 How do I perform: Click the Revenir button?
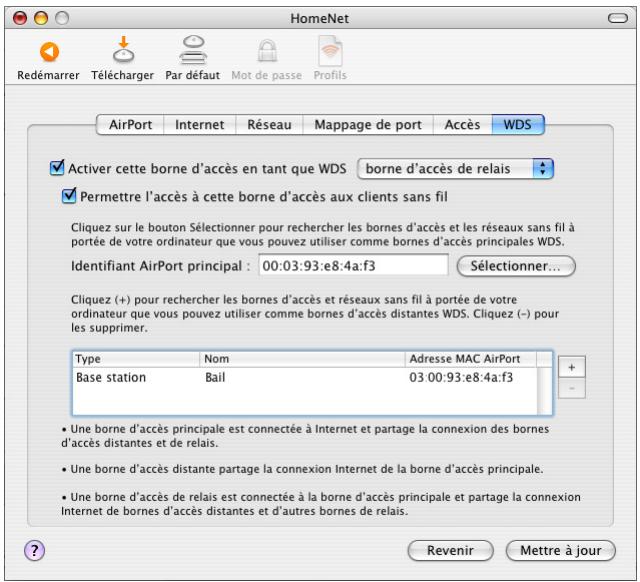[x=450, y=550]
